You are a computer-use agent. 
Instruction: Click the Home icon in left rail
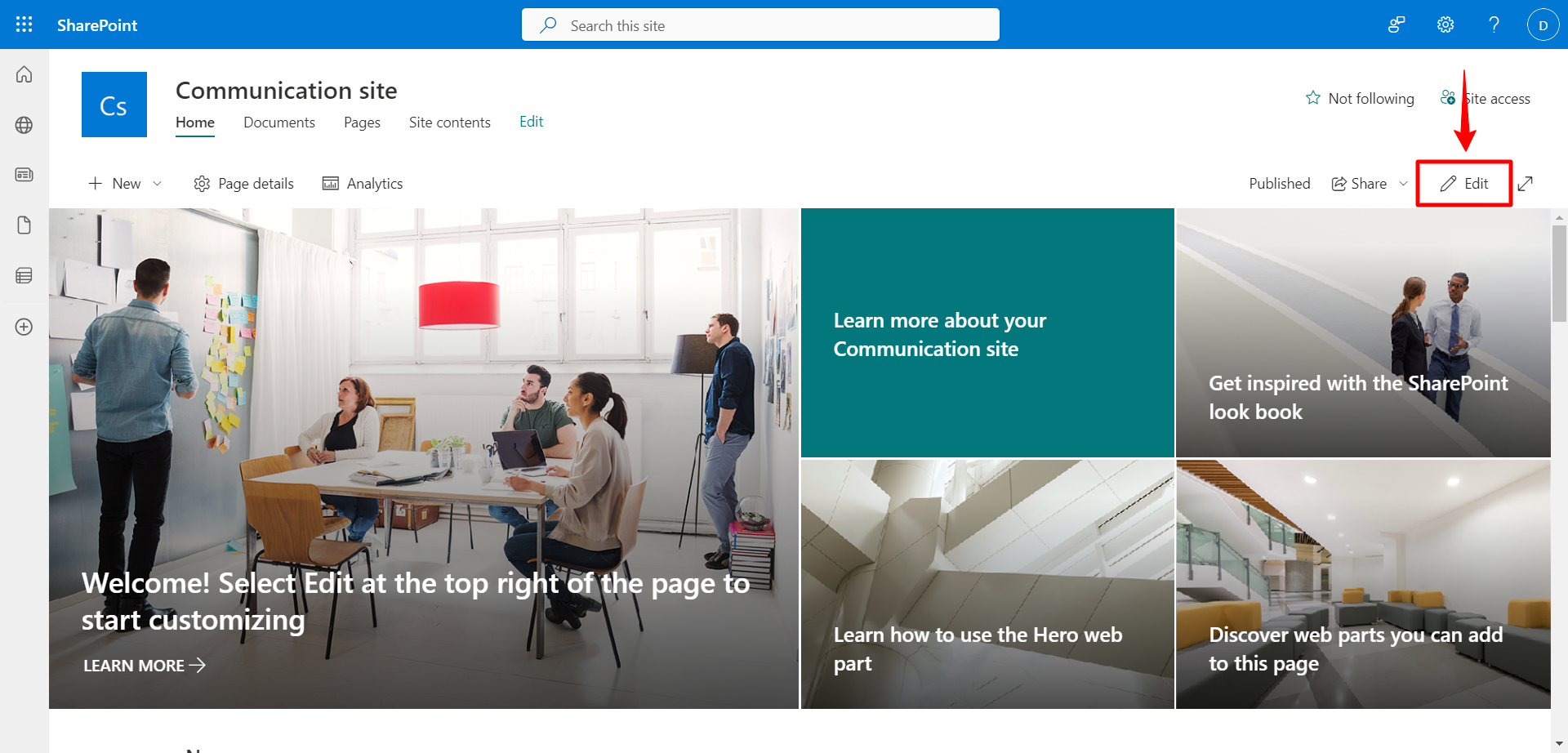(x=24, y=74)
